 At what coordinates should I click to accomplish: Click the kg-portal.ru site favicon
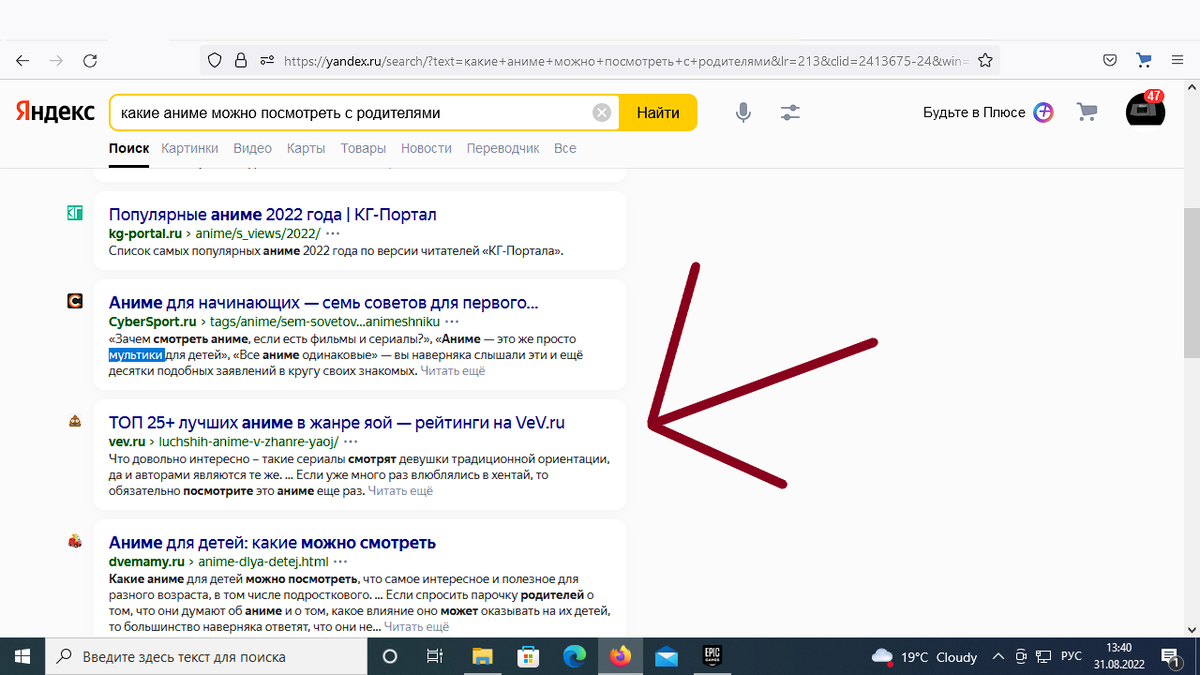point(75,212)
